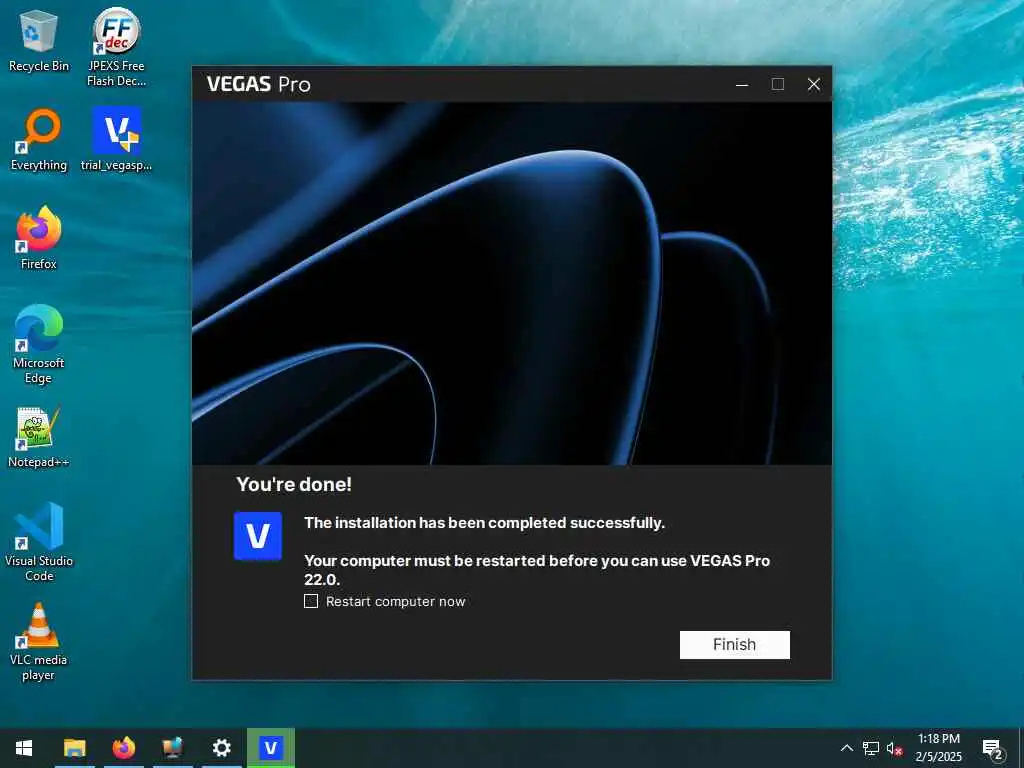Screen dimensions: 1024x768
Task: Open the notification center icon
Action: [x=992, y=749]
